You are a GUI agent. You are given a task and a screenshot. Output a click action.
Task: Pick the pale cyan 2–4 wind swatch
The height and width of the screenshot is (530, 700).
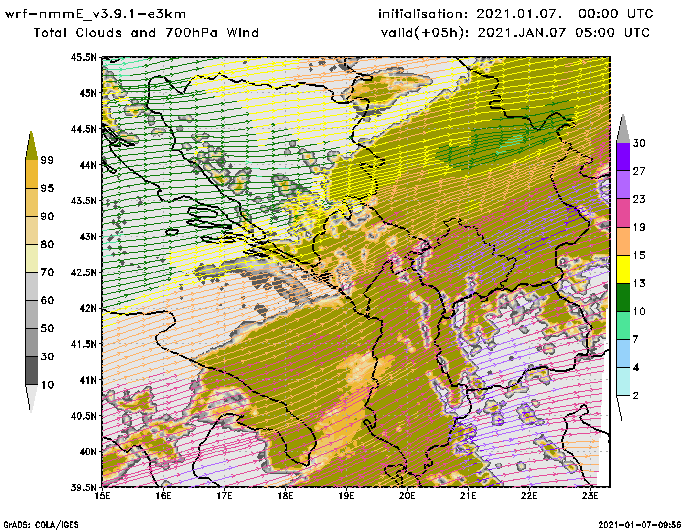623,382
